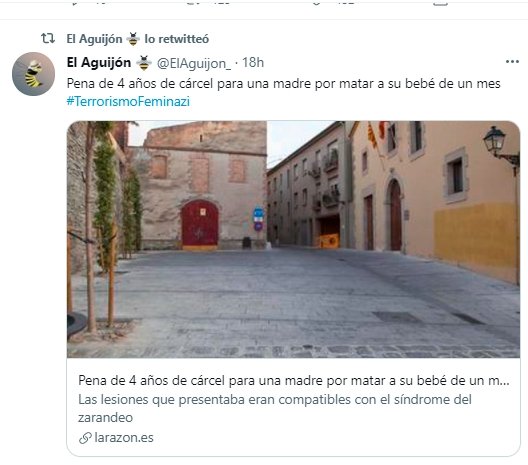Click the article card headline 'Pena de 4 años'
528x465 pixels.
(294, 380)
